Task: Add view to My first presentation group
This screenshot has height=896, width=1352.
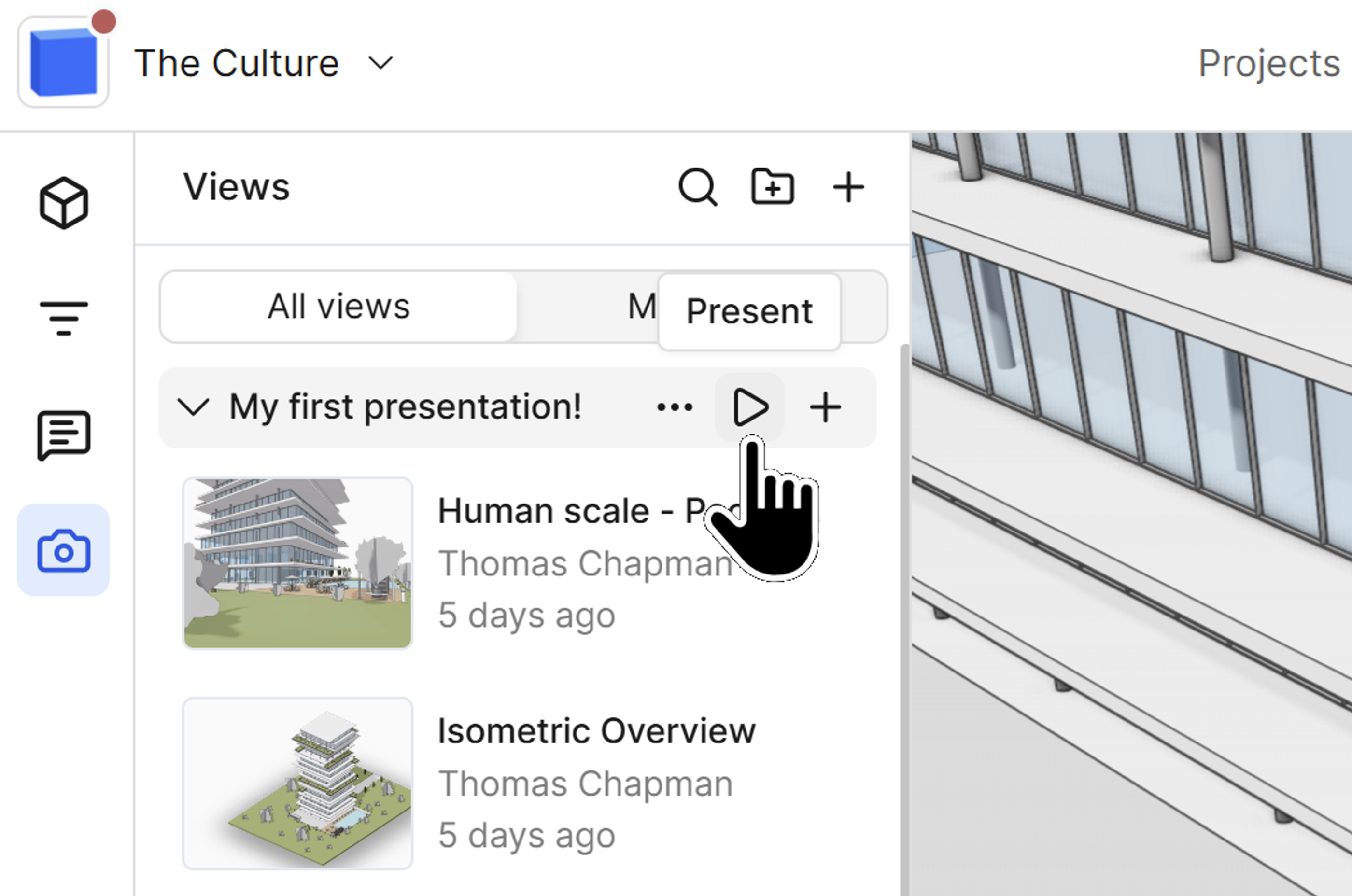Action: click(825, 407)
